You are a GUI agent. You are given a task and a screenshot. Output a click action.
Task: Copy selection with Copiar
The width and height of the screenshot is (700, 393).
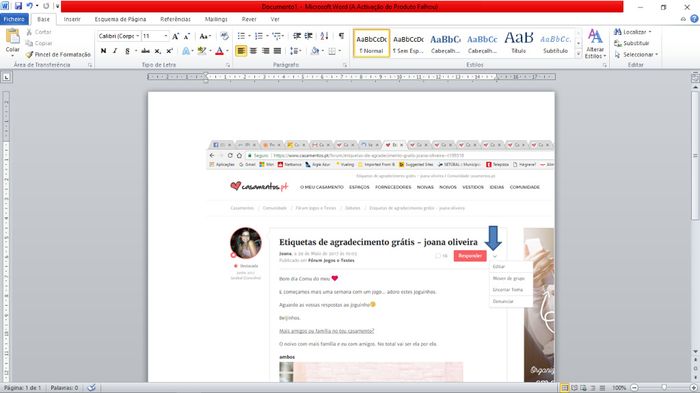[x=39, y=43]
